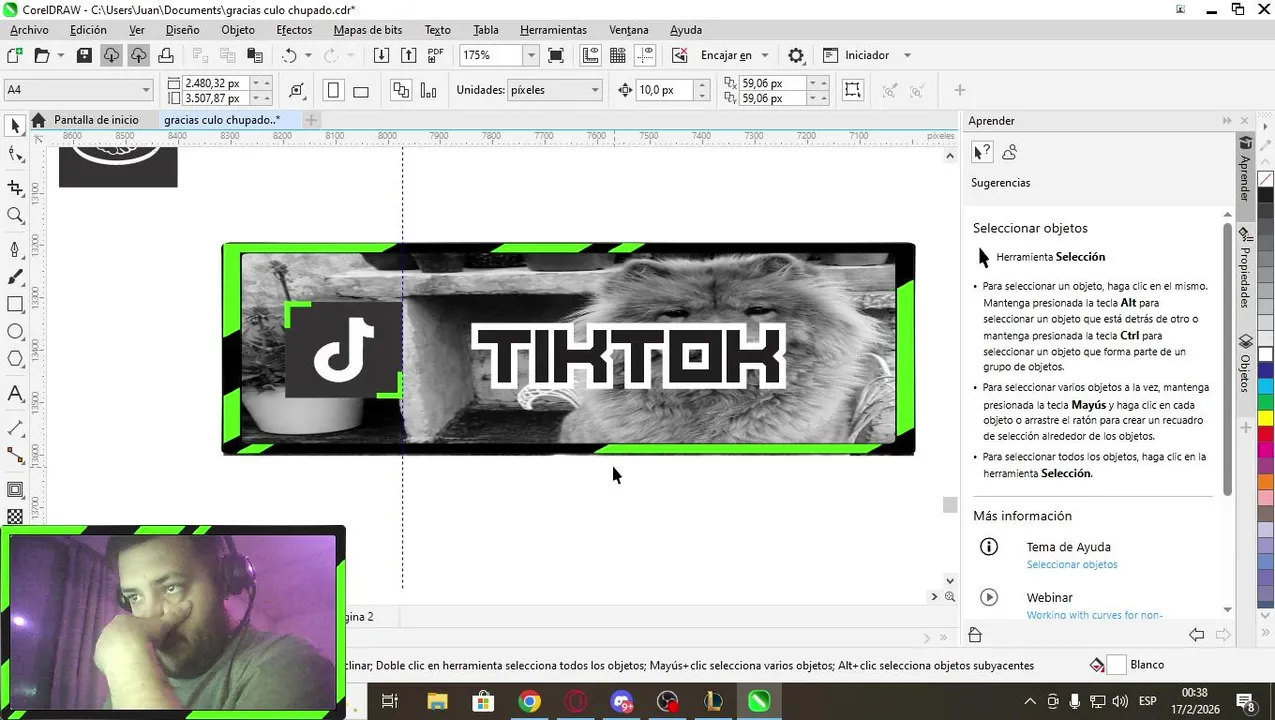1275x720 pixels.
Task: Switch to the Propiedades docker tab
Action: pyautogui.click(x=1245, y=270)
